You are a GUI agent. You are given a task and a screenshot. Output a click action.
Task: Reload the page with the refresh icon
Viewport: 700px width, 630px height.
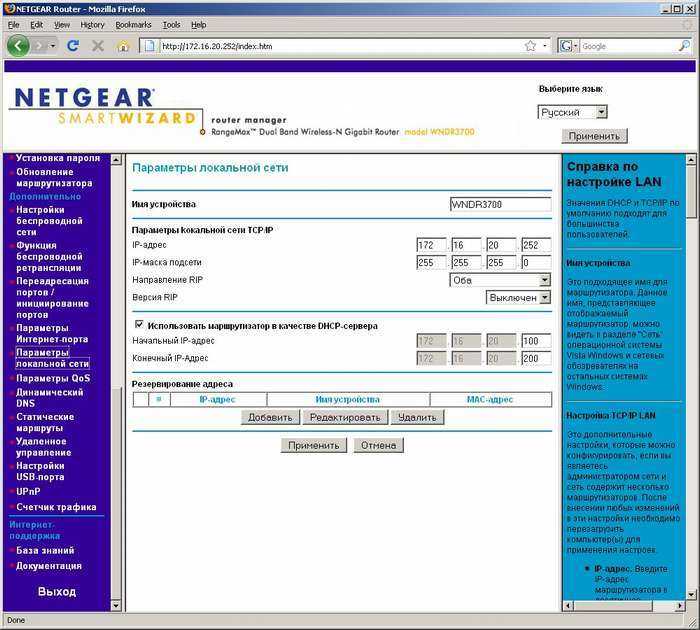pos(73,46)
